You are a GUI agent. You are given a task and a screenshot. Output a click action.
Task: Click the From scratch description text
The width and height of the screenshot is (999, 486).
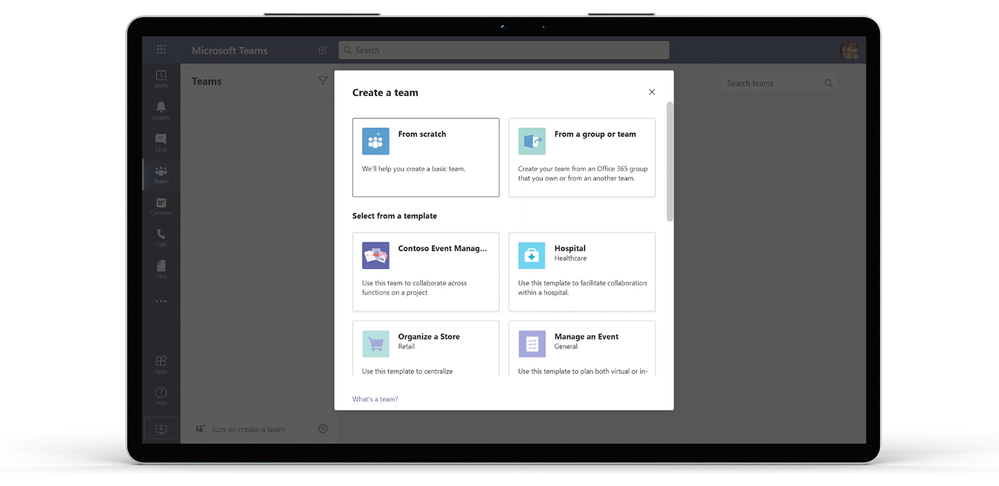click(x=413, y=169)
